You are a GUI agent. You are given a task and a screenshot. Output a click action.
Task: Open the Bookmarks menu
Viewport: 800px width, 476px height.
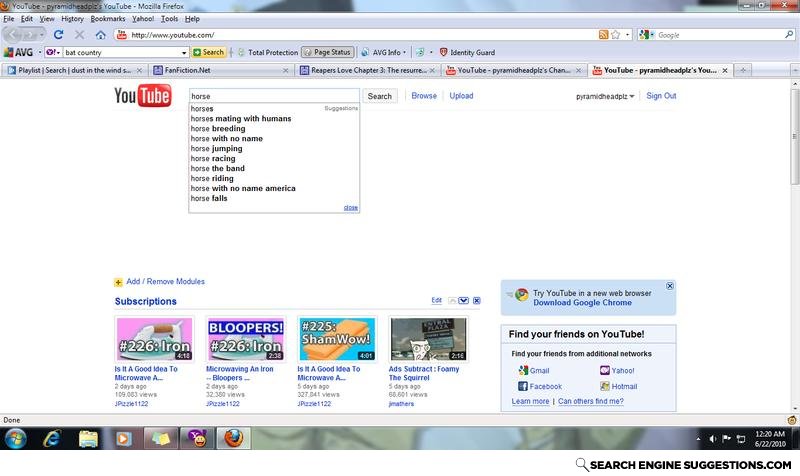click(108, 19)
